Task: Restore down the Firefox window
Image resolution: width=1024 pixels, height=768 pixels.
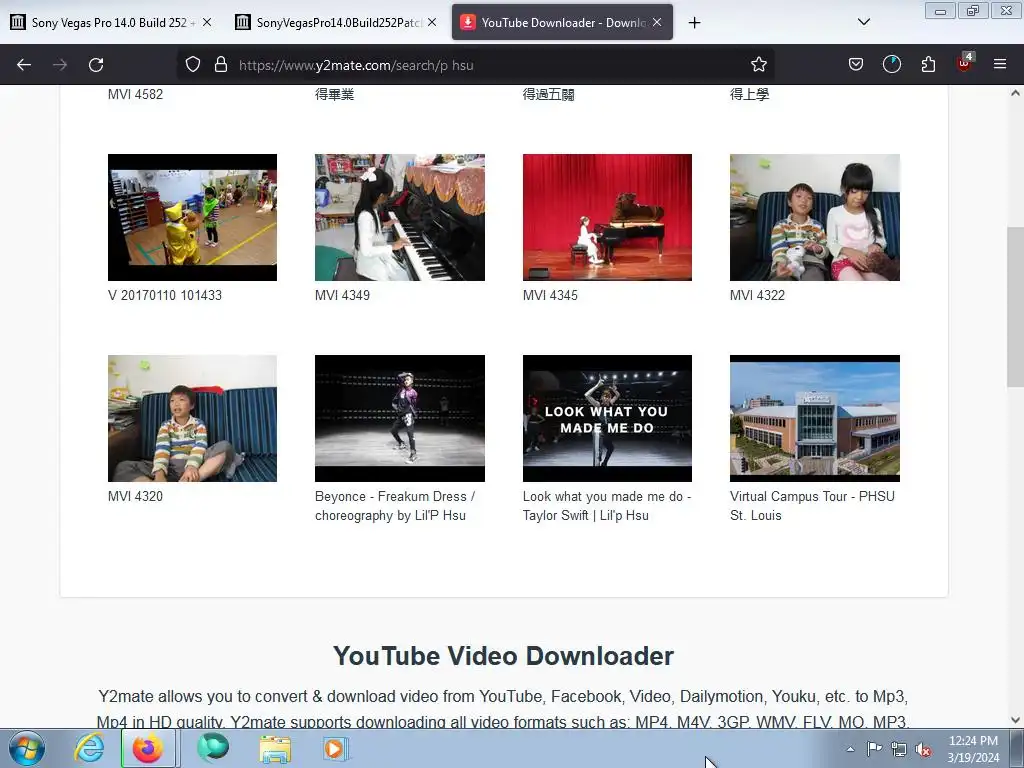Action: pos(973,10)
